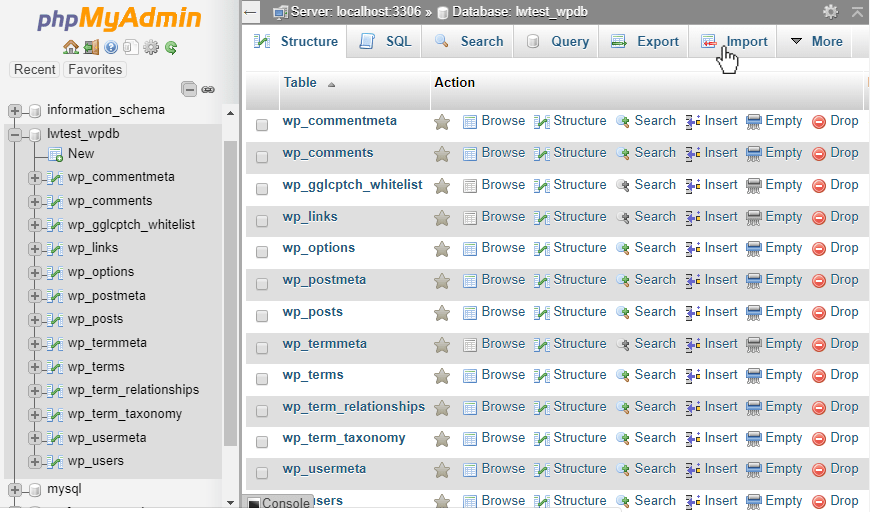Sort by the Table column header

[300, 83]
